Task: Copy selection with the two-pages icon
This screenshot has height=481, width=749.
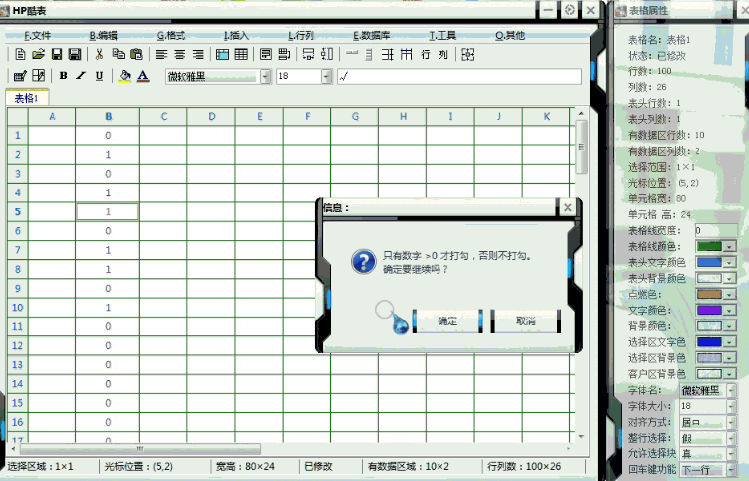Action: (118, 54)
